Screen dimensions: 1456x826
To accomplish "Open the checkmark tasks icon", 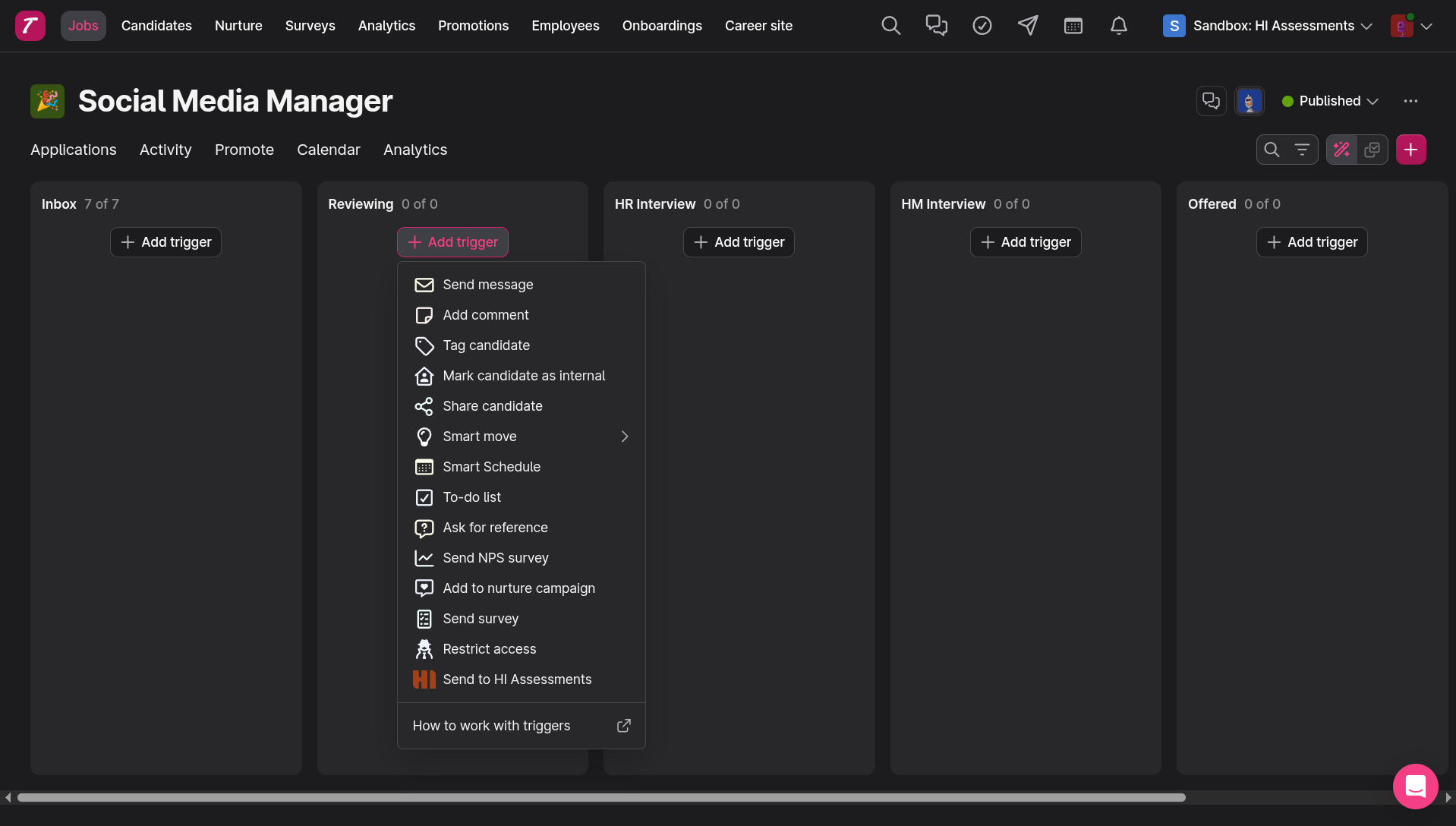I will point(982,26).
